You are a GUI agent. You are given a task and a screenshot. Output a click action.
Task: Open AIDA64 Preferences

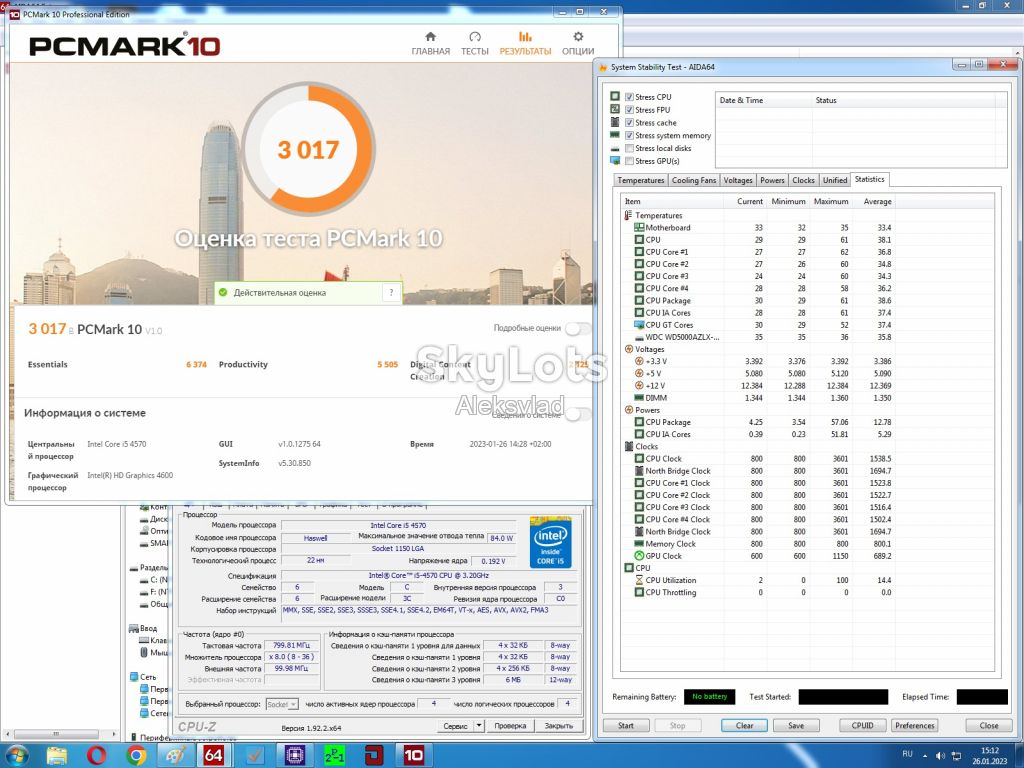(914, 726)
